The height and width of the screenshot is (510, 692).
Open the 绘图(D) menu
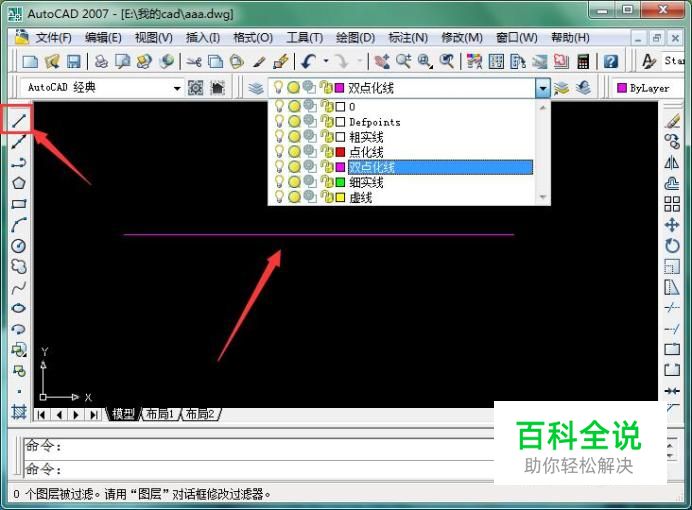355,38
